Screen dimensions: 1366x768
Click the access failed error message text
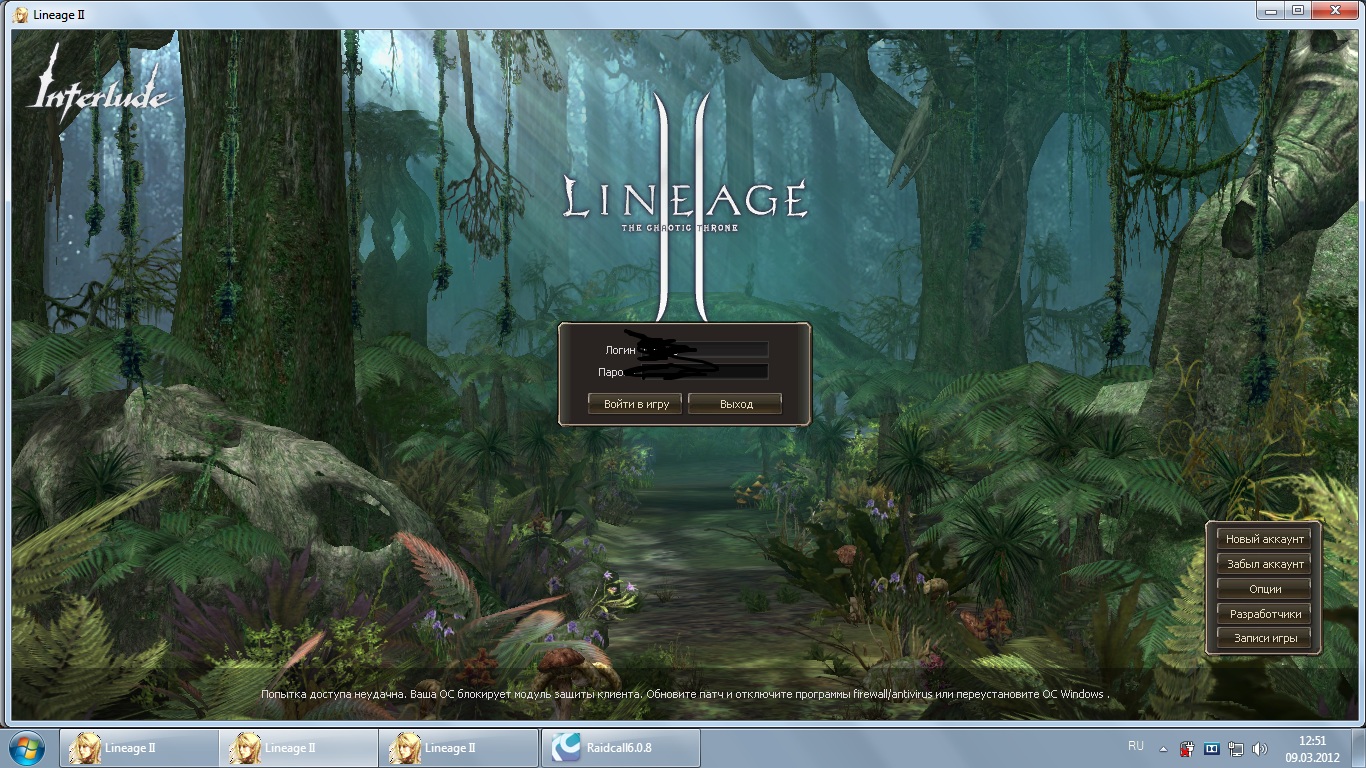click(684, 693)
